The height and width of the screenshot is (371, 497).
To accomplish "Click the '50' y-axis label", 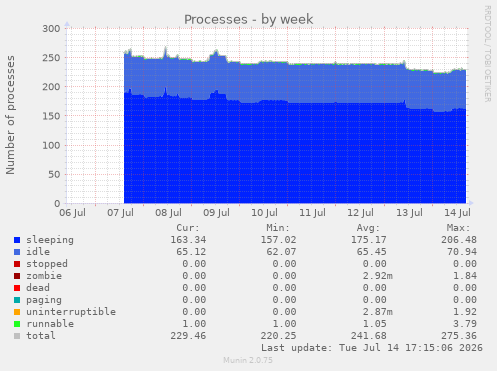I will (54, 174).
